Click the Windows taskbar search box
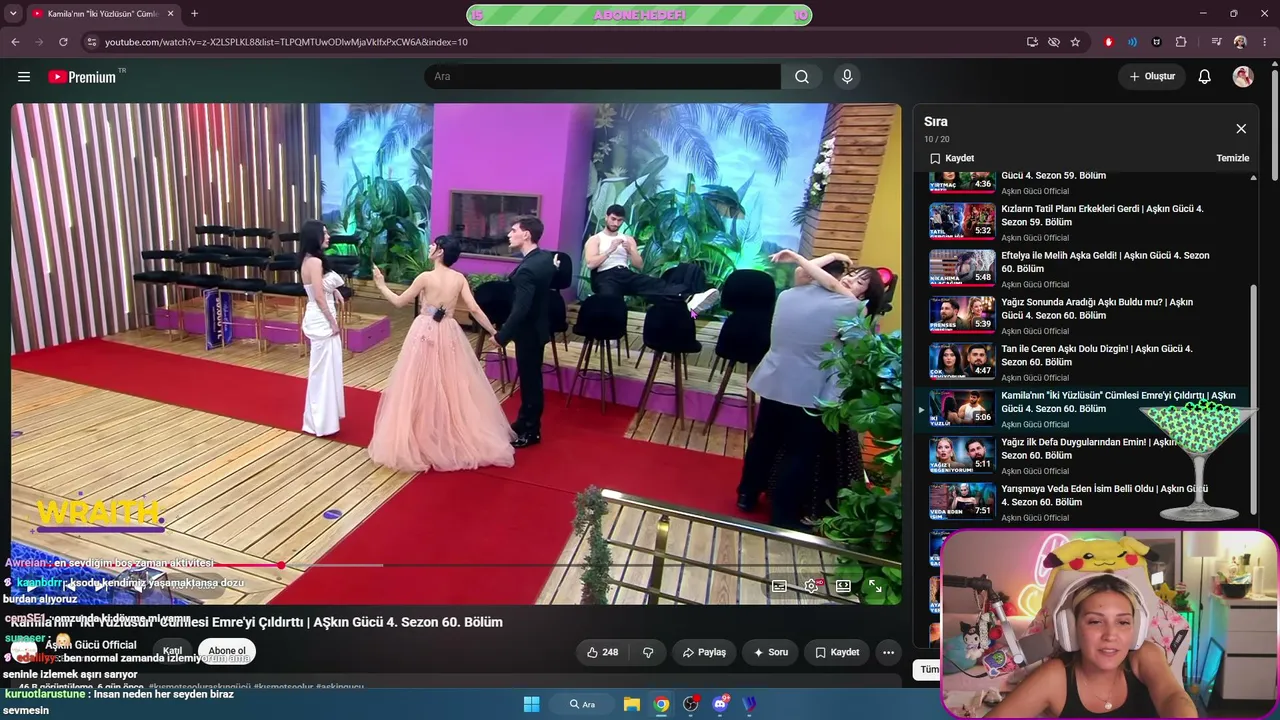The image size is (1280, 720). (x=582, y=704)
